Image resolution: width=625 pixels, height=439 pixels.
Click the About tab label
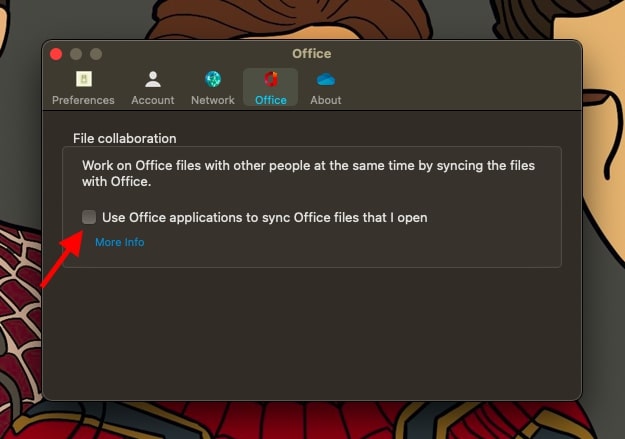click(325, 100)
